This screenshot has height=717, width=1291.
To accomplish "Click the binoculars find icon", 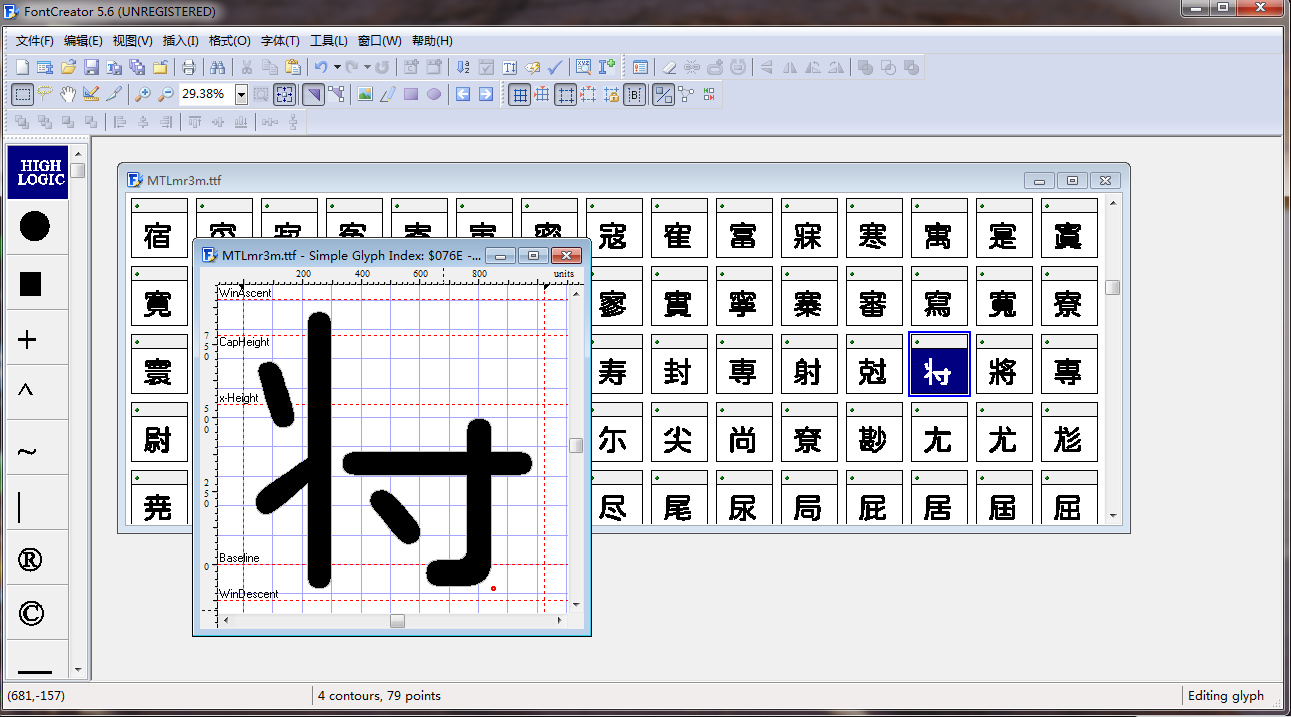I will point(215,67).
